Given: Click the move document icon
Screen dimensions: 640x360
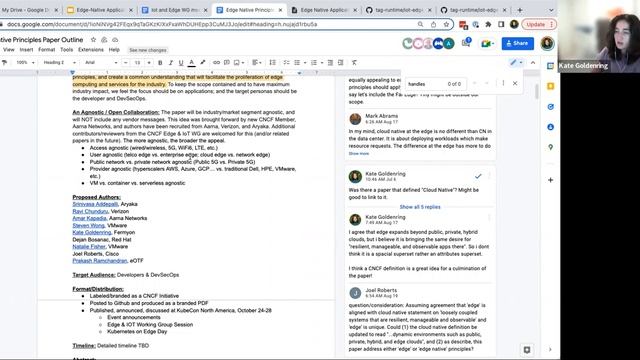Looking at the screenshot, I should (104, 40).
